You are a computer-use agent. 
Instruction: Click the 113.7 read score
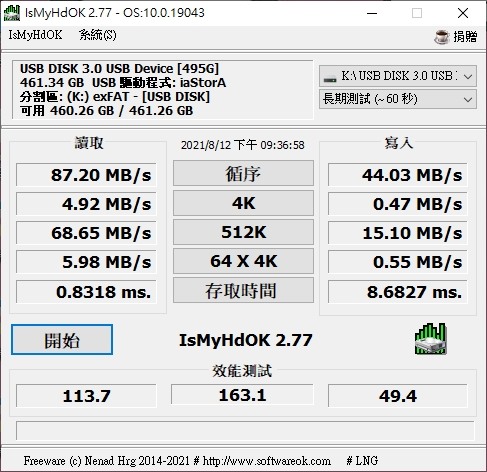[x=86, y=396]
